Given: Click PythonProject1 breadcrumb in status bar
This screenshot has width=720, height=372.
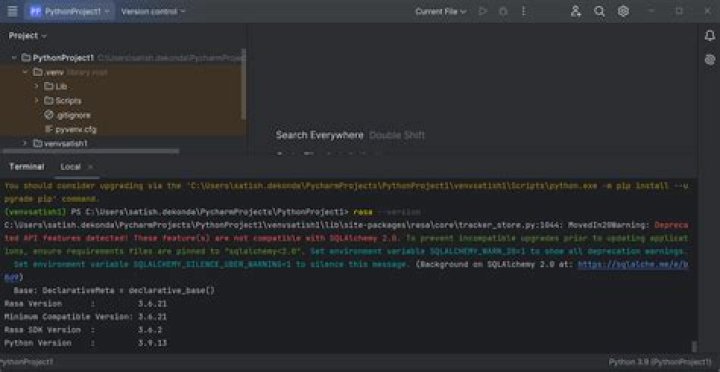Looking at the screenshot, I should tap(27, 362).
